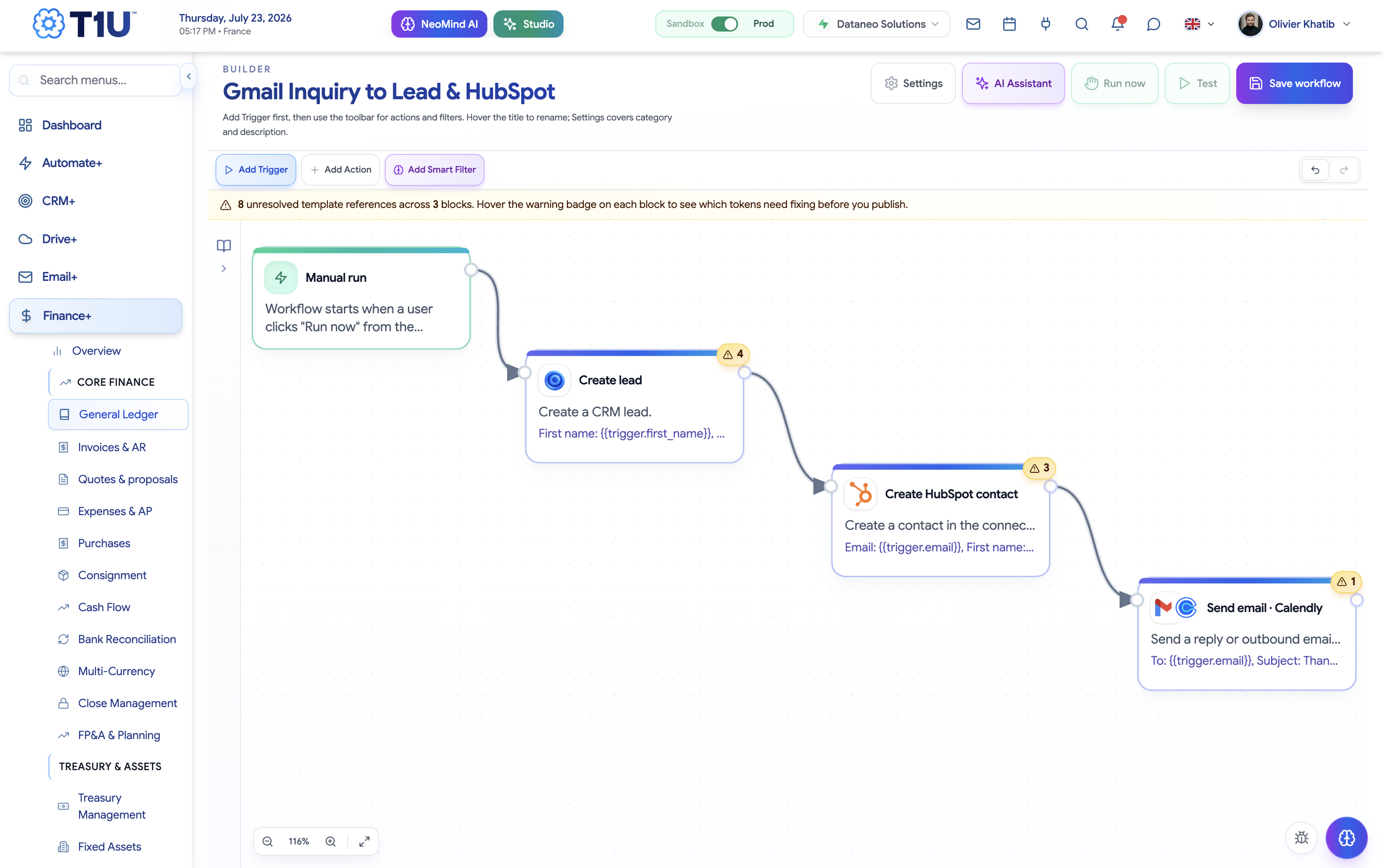Click the fullscreen expand canvas icon

click(365, 841)
